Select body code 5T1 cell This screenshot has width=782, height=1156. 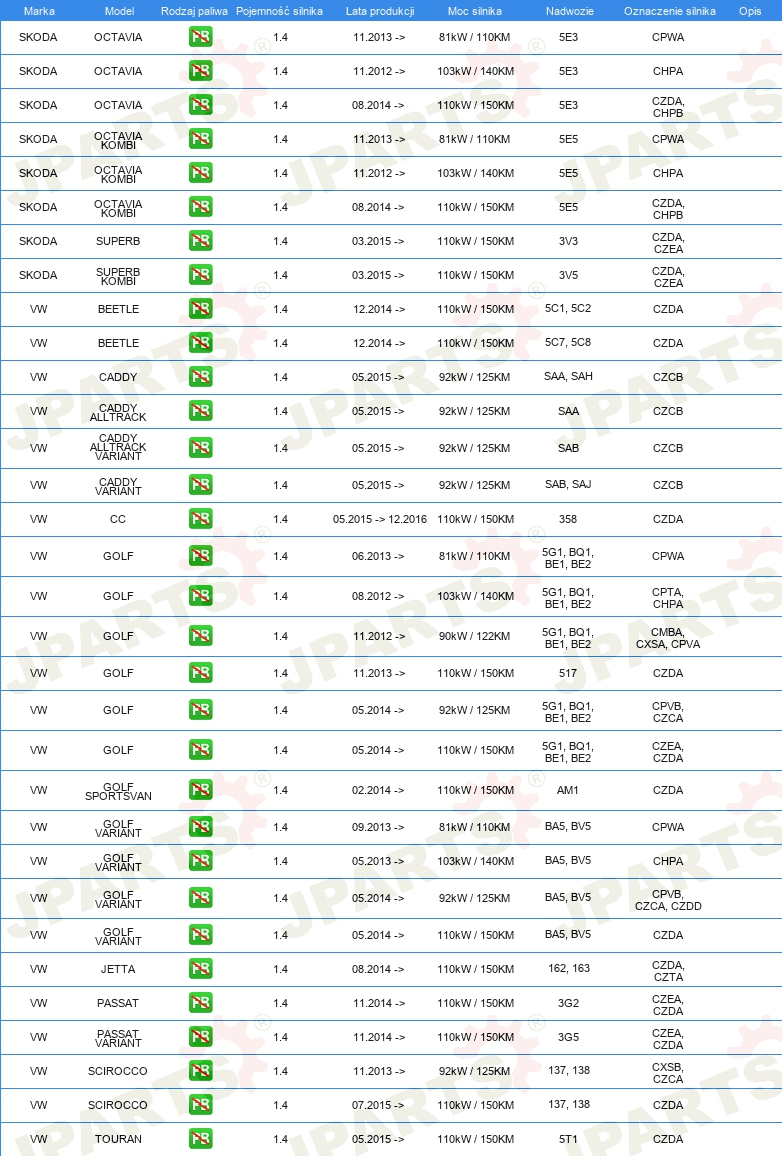pyautogui.click(x=568, y=1139)
